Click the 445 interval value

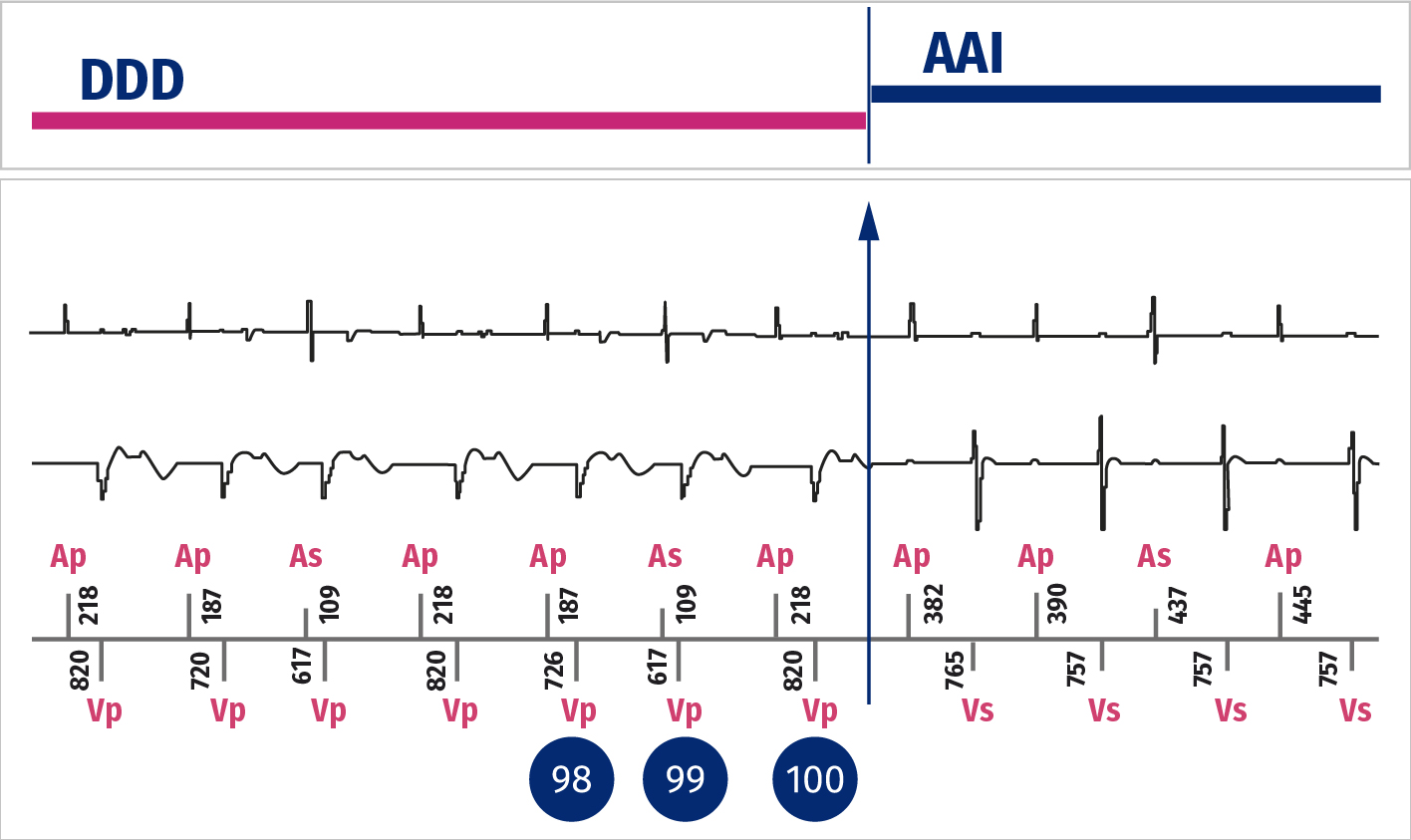click(1301, 605)
